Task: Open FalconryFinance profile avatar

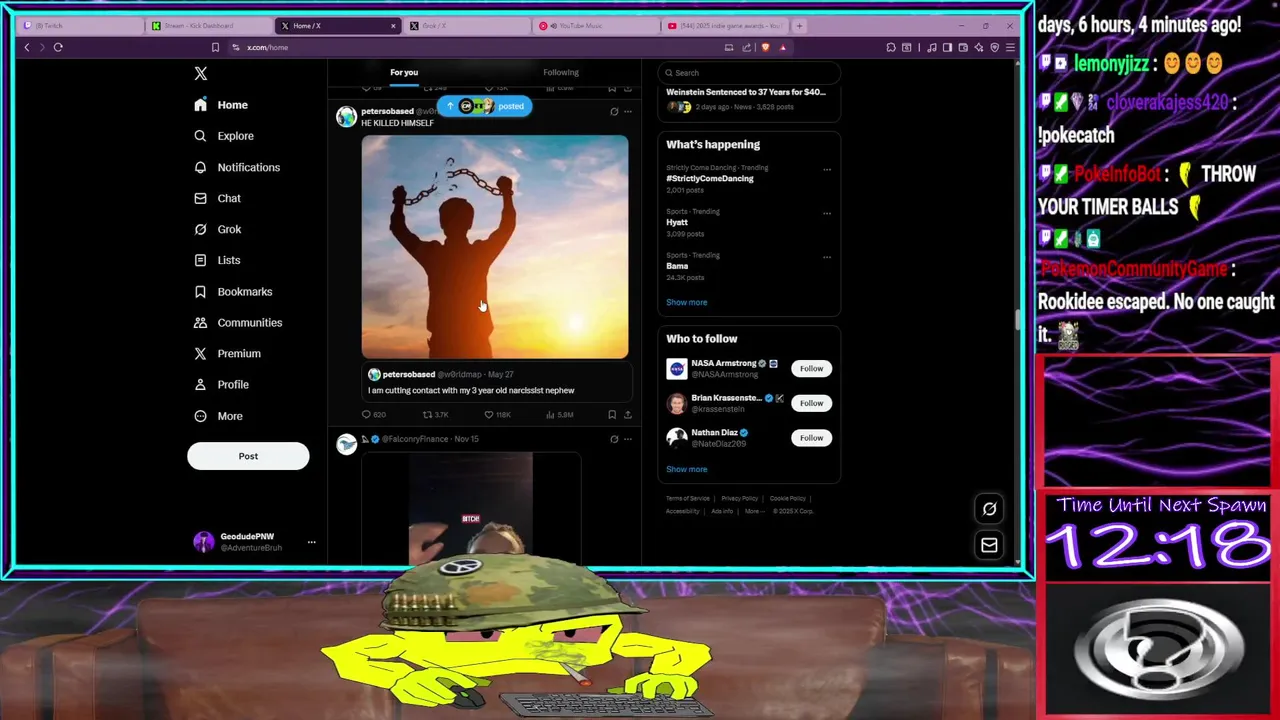Action: pyautogui.click(x=346, y=445)
